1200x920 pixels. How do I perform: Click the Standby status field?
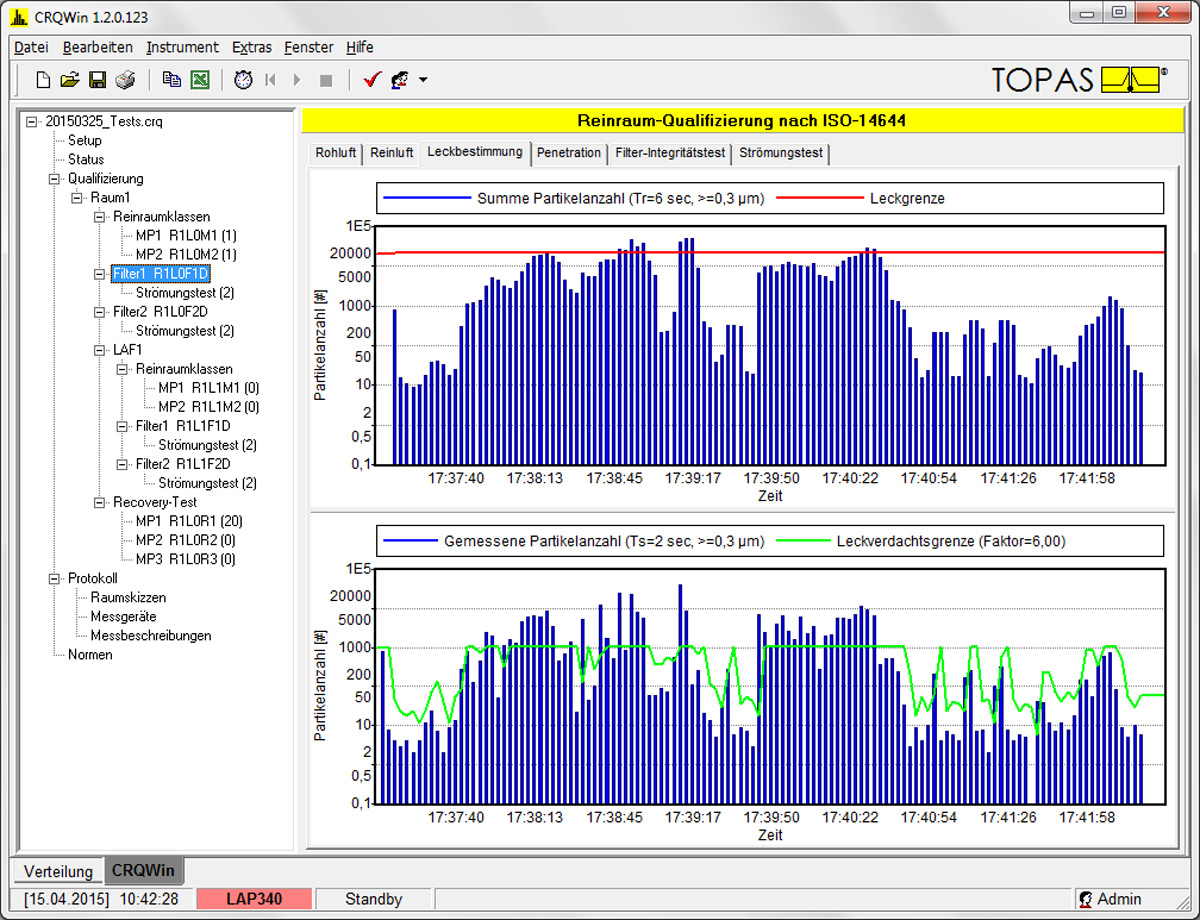point(373,899)
